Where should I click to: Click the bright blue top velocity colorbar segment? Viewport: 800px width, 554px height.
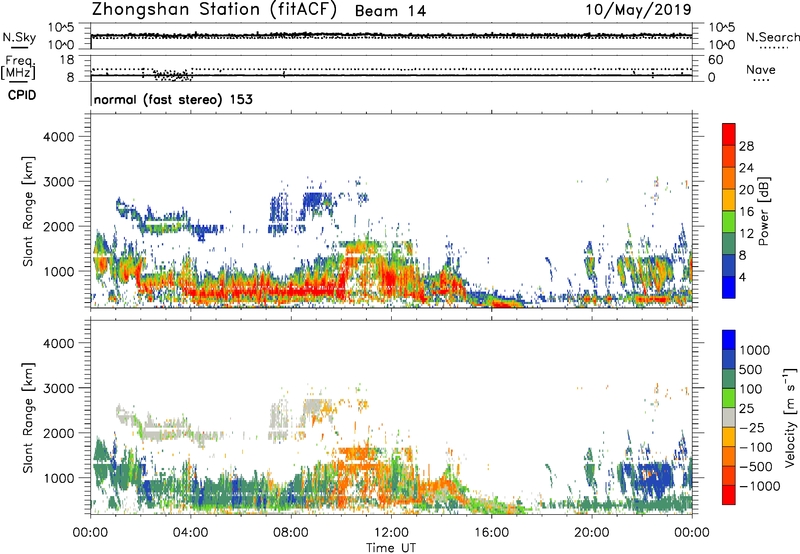click(729, 340)
